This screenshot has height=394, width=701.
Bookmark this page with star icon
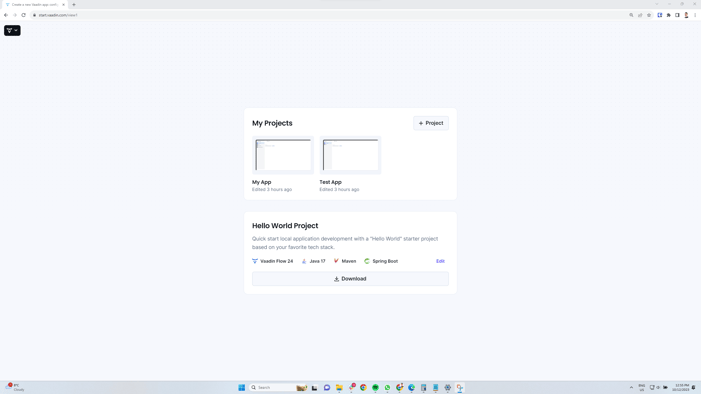tap(649, 15)
